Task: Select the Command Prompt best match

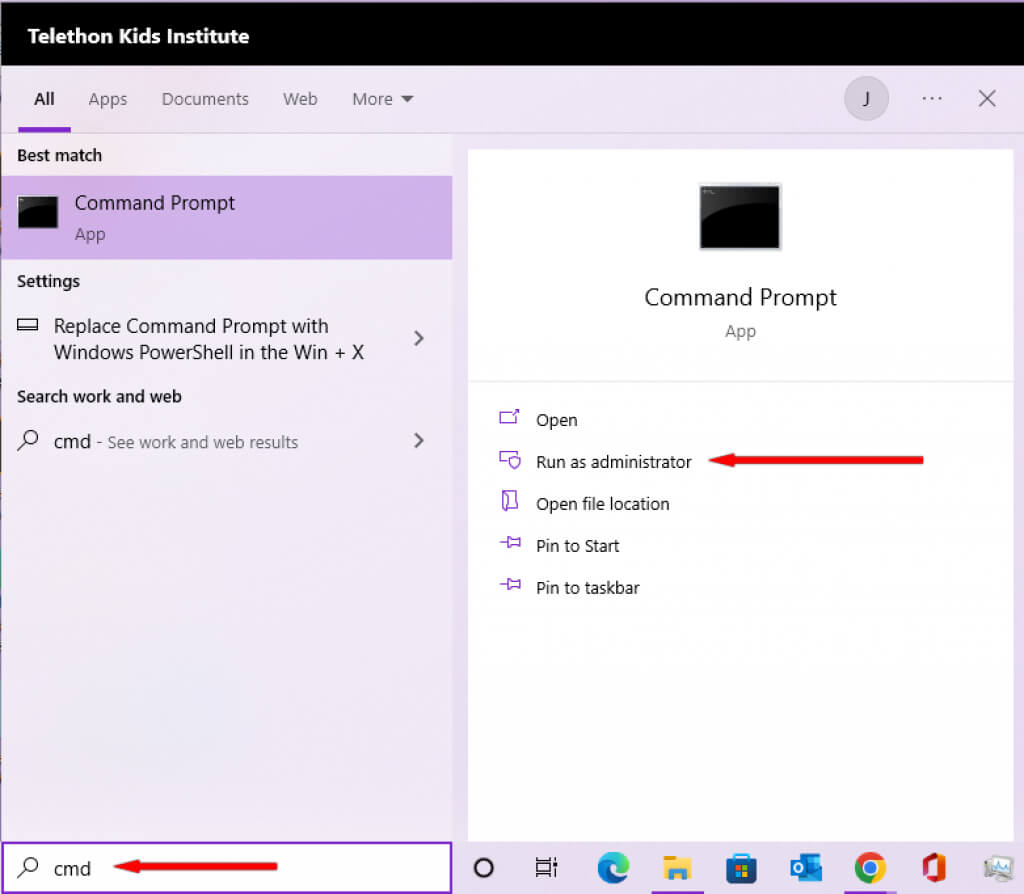Action: tap(226, 217)
